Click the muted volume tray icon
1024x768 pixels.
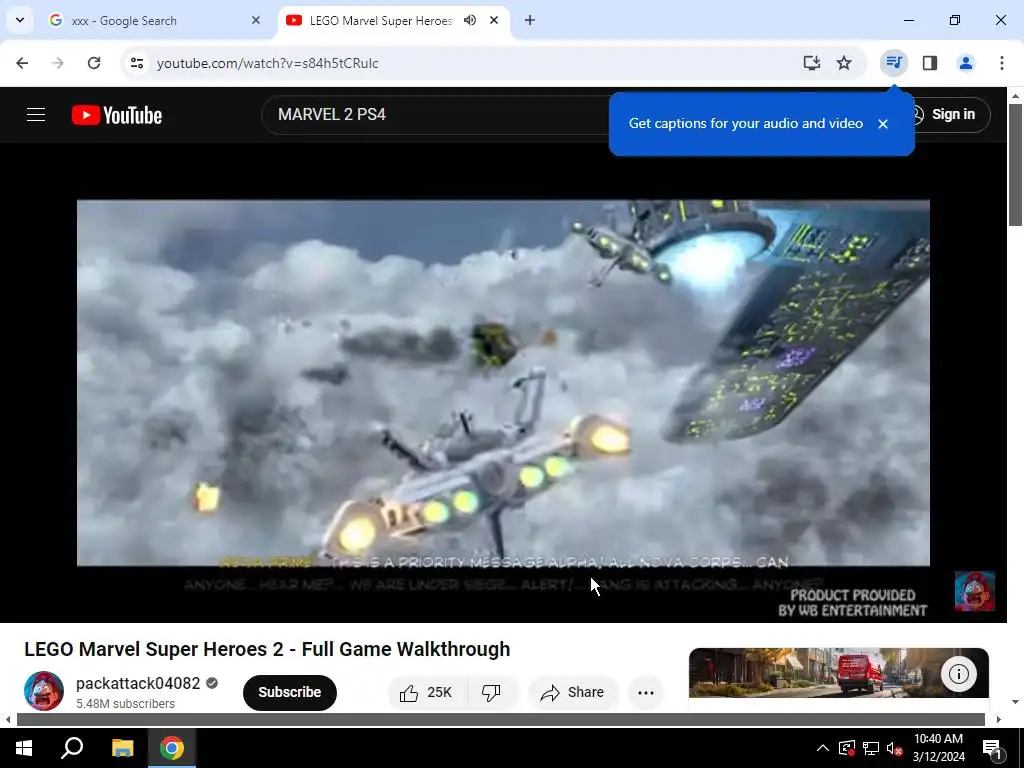point(894,748)
